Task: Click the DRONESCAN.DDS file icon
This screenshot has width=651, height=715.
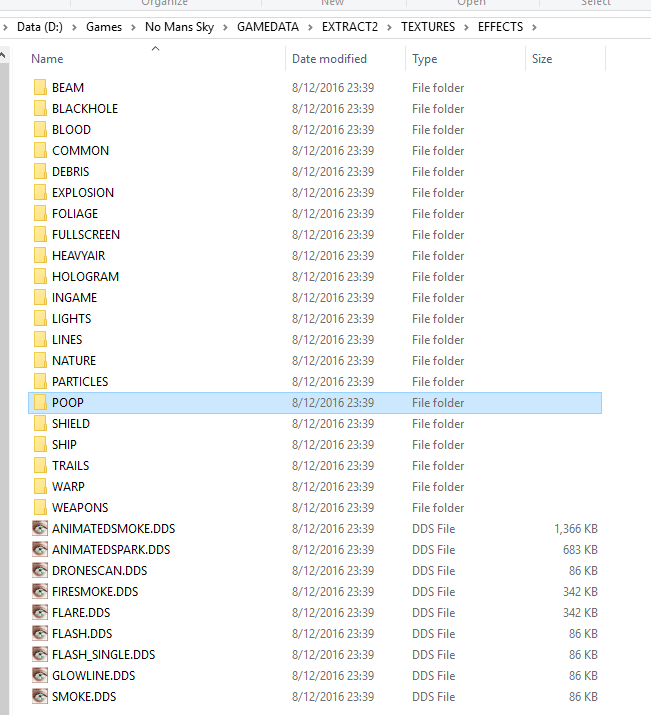Action: click(x=40, y=570)
